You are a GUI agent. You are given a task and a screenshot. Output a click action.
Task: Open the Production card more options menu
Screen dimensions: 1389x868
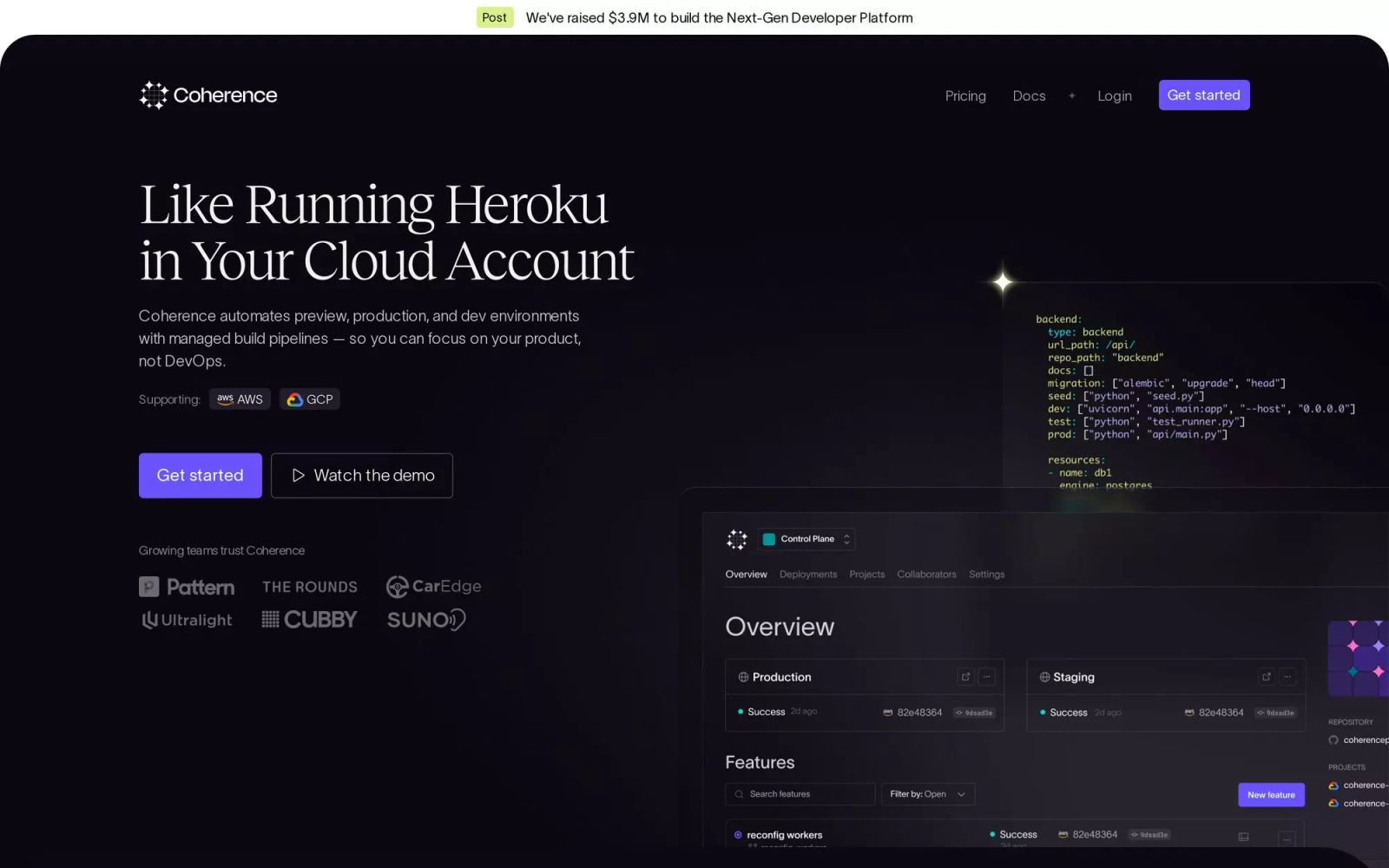(987, 677)
